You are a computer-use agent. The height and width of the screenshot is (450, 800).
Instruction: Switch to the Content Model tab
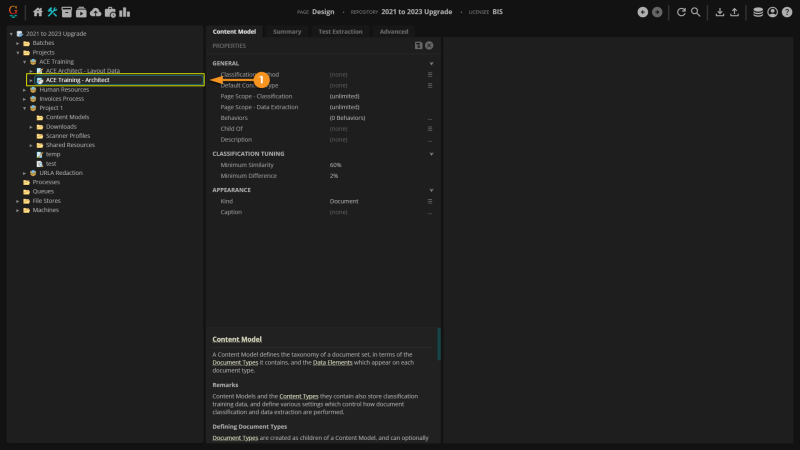click(234, 32)
